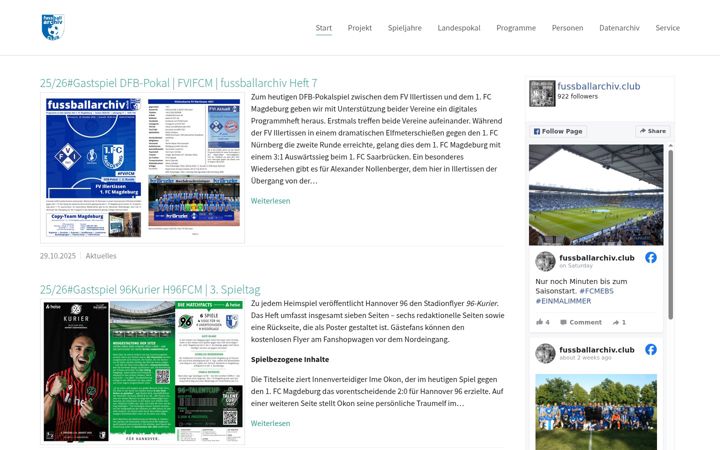Click the 'about 2 weeks ago' timestamp
Viewport: 720px width, 450px height.
[x=585, y=358]
